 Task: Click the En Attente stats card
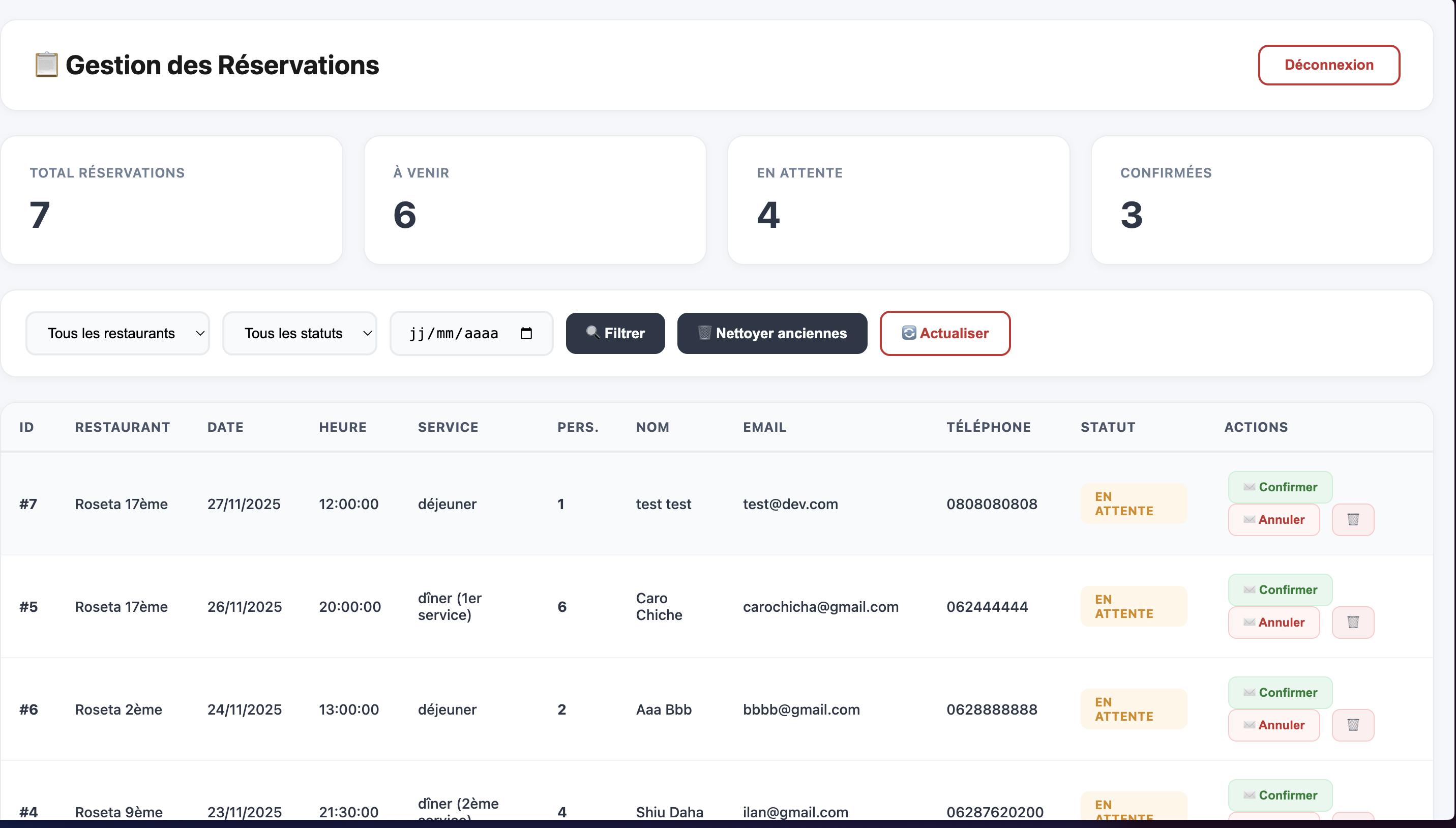[898, 199]
